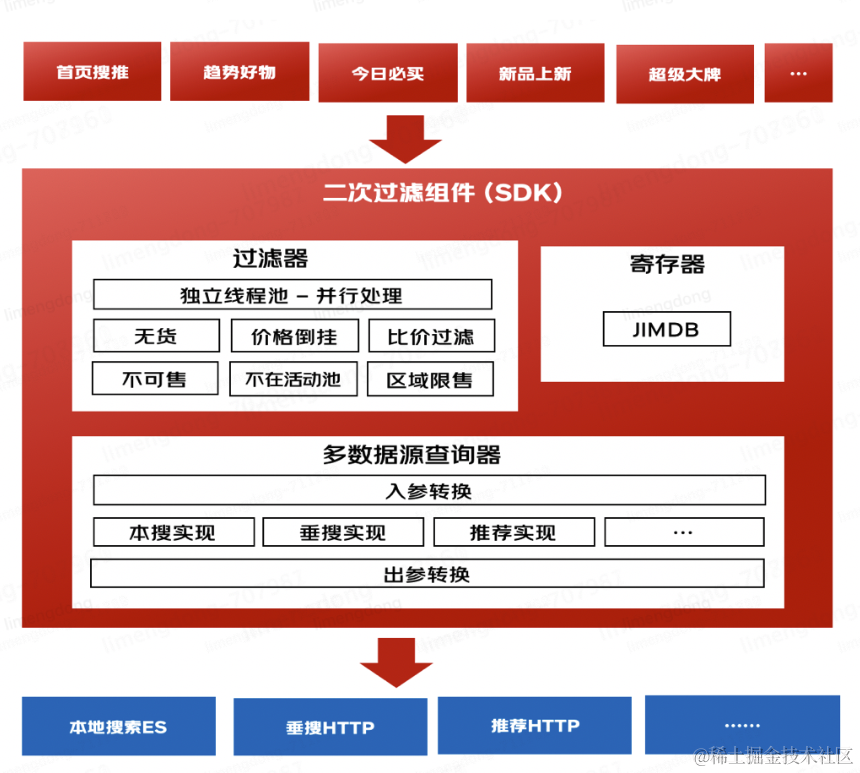This screenshot has height=773, width=860.
Task: Click the JIMDB box
Action: [x=666, y=329]
